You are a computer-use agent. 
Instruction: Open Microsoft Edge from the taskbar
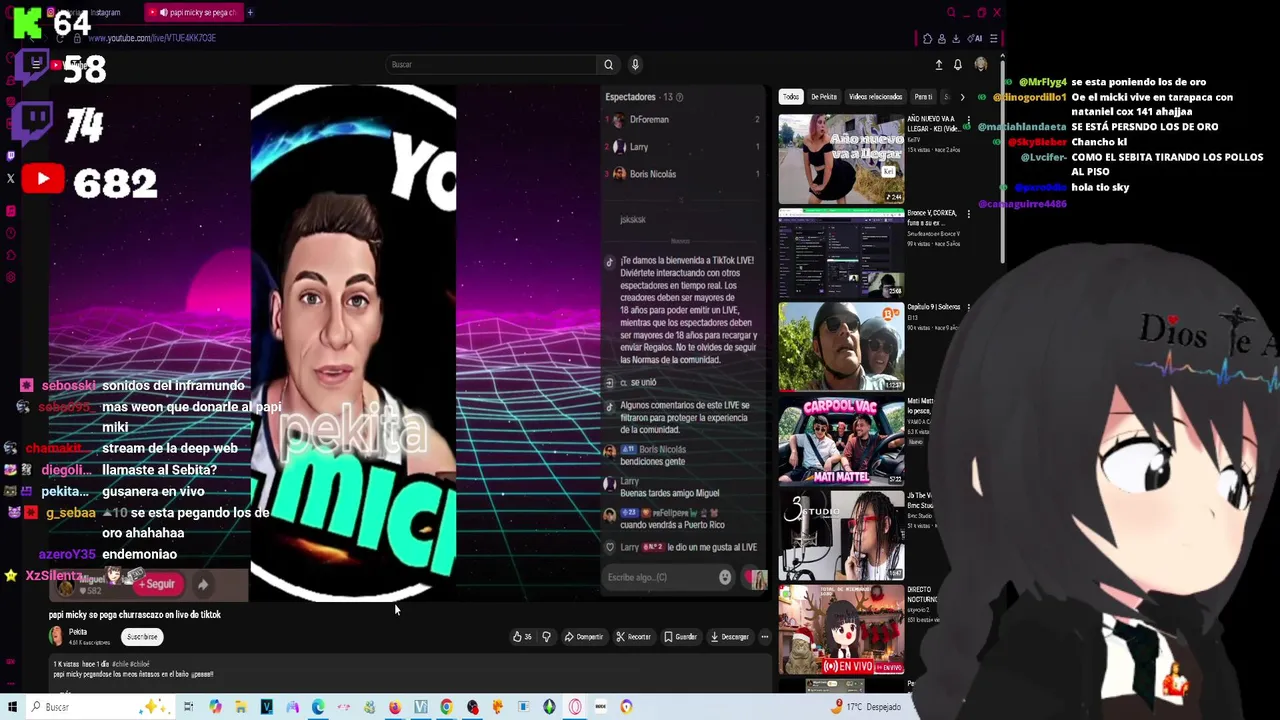click(x=318, y=707)
